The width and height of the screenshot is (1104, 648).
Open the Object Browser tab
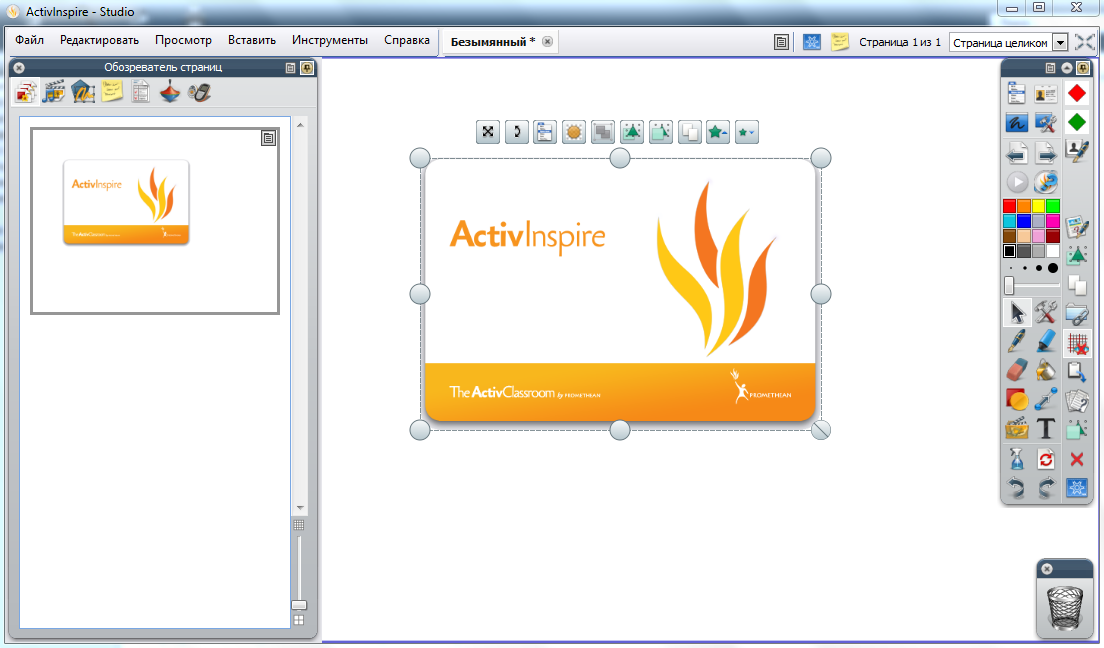83,92
